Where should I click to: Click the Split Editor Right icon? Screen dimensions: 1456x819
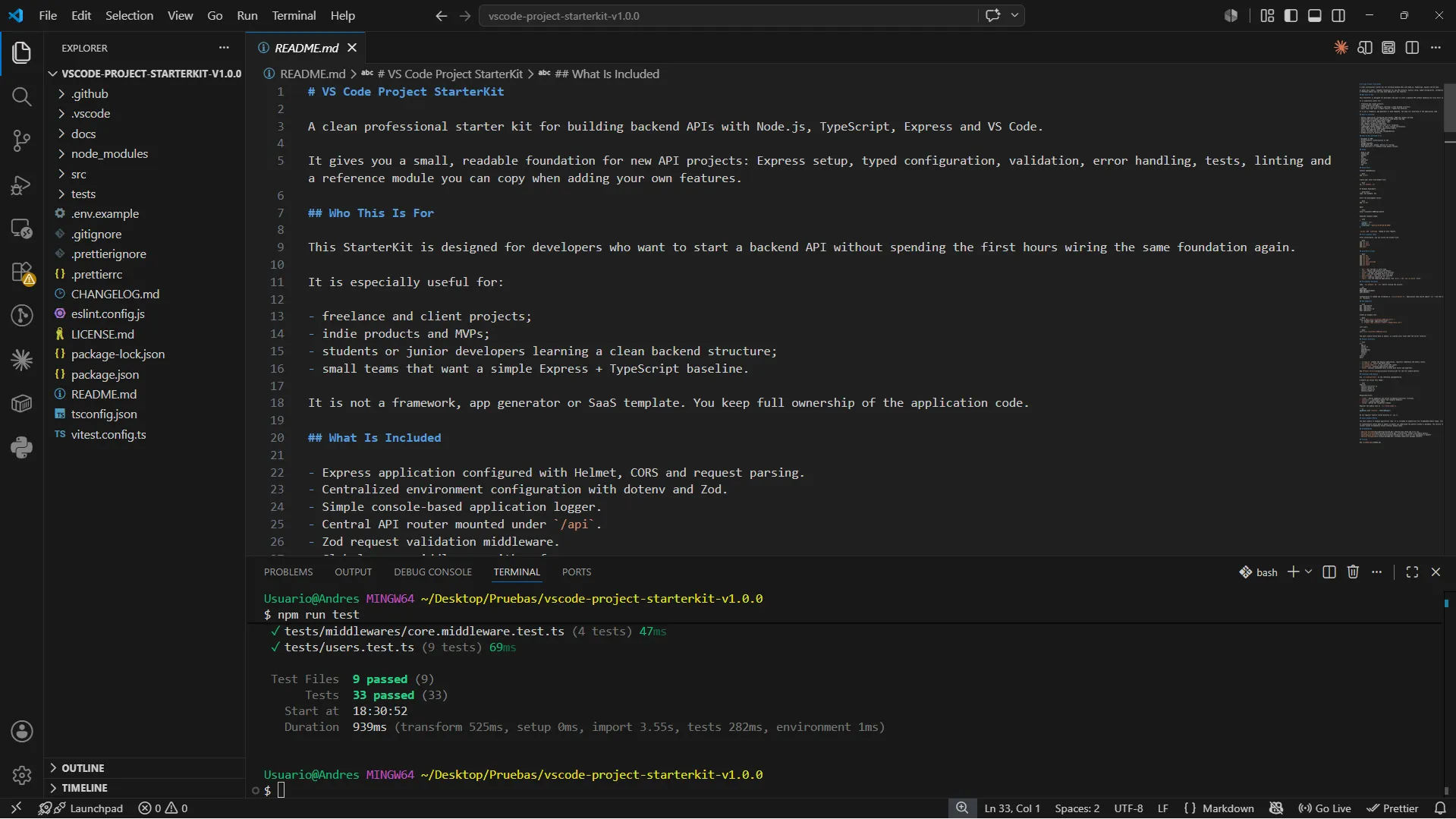click(1412, 48)
